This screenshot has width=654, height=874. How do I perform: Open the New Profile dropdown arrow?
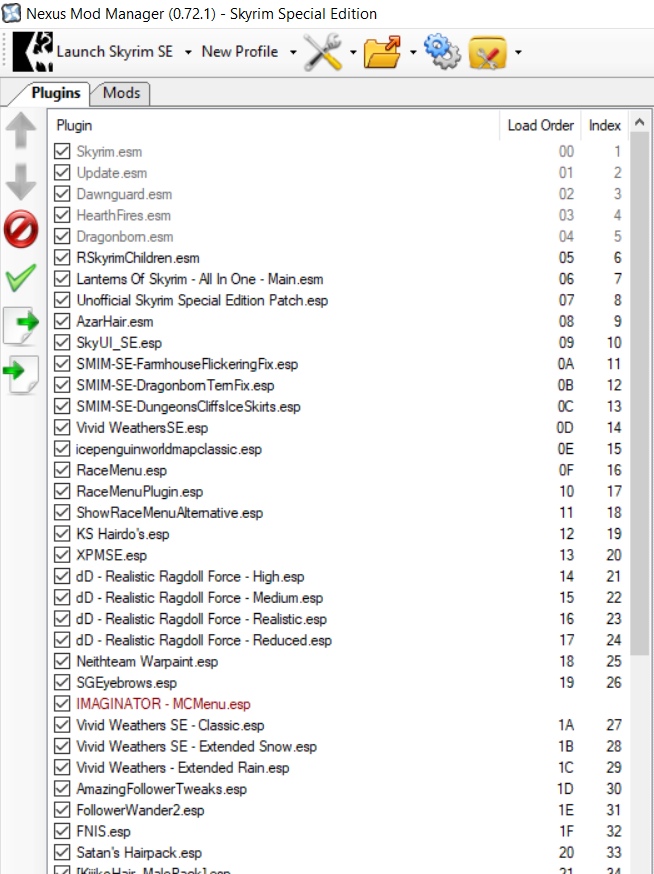(293, 52)
